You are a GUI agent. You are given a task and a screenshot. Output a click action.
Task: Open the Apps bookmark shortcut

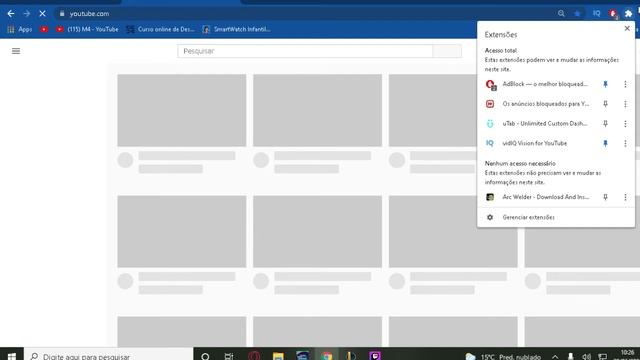[x=20, y=29]
